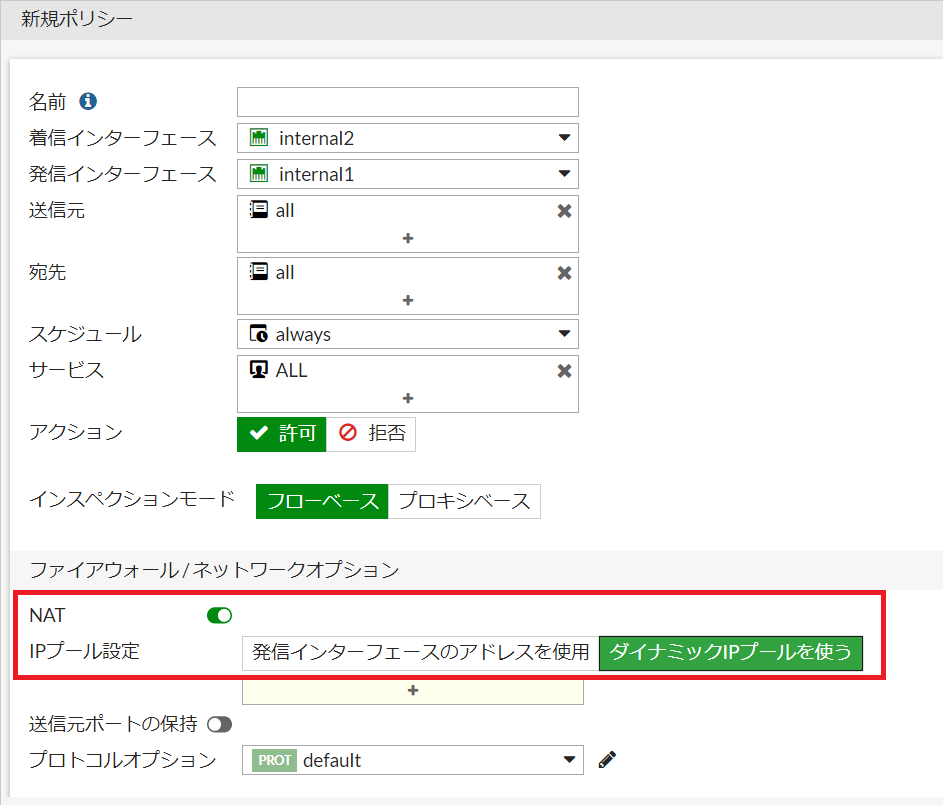Edit the protocol options with the pencil icon
Screen dimensions: 943x805
[607, 760]
